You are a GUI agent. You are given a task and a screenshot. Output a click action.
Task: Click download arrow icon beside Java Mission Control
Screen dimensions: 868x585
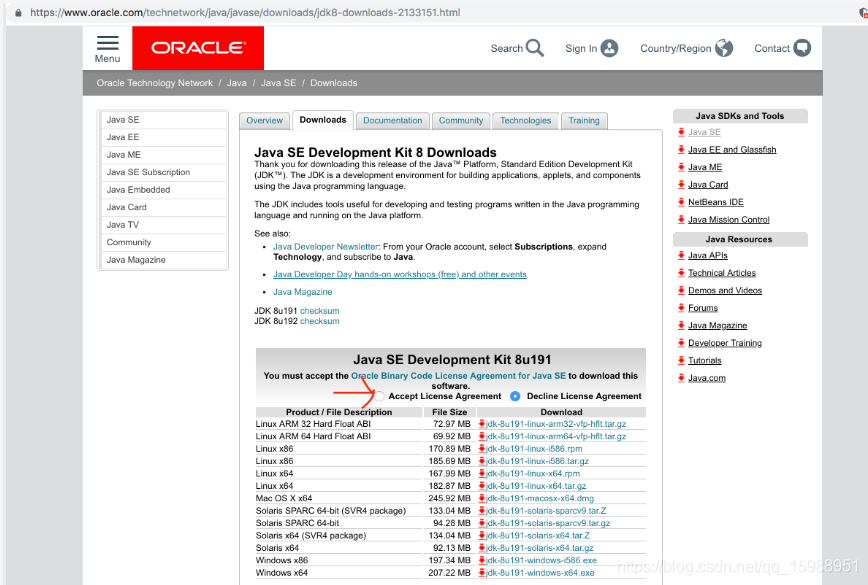click(x=681, y=220)
